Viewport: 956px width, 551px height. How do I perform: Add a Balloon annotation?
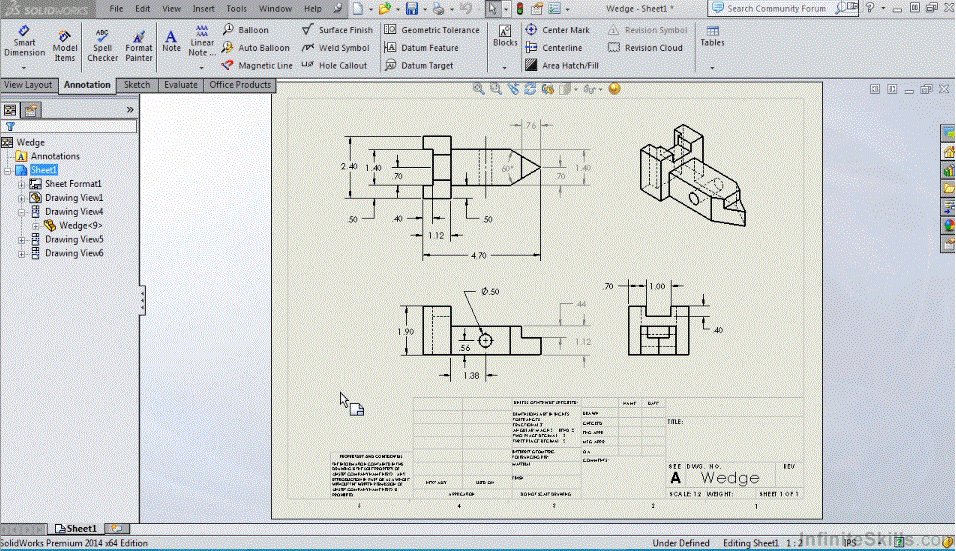(246, 29)
